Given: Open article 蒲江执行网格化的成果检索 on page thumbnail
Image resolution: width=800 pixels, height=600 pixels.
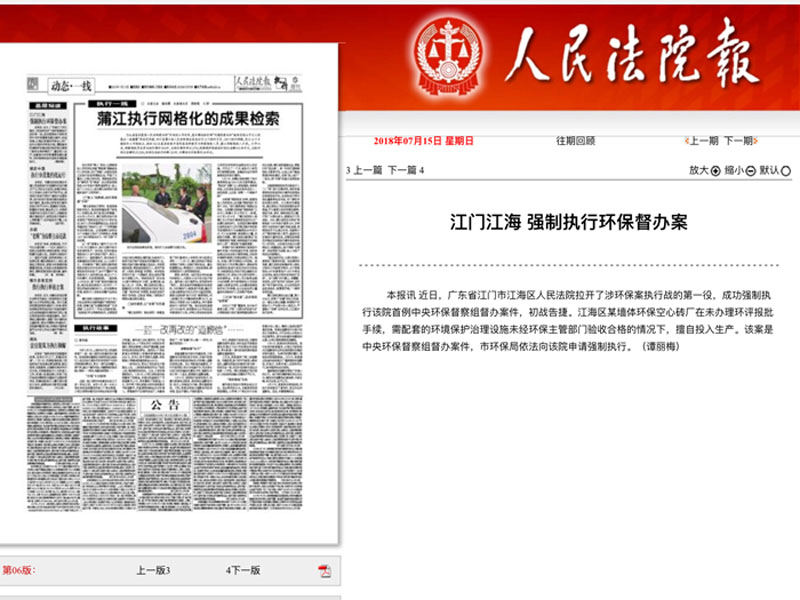Looking at the screenshot, I should [188, 119].
